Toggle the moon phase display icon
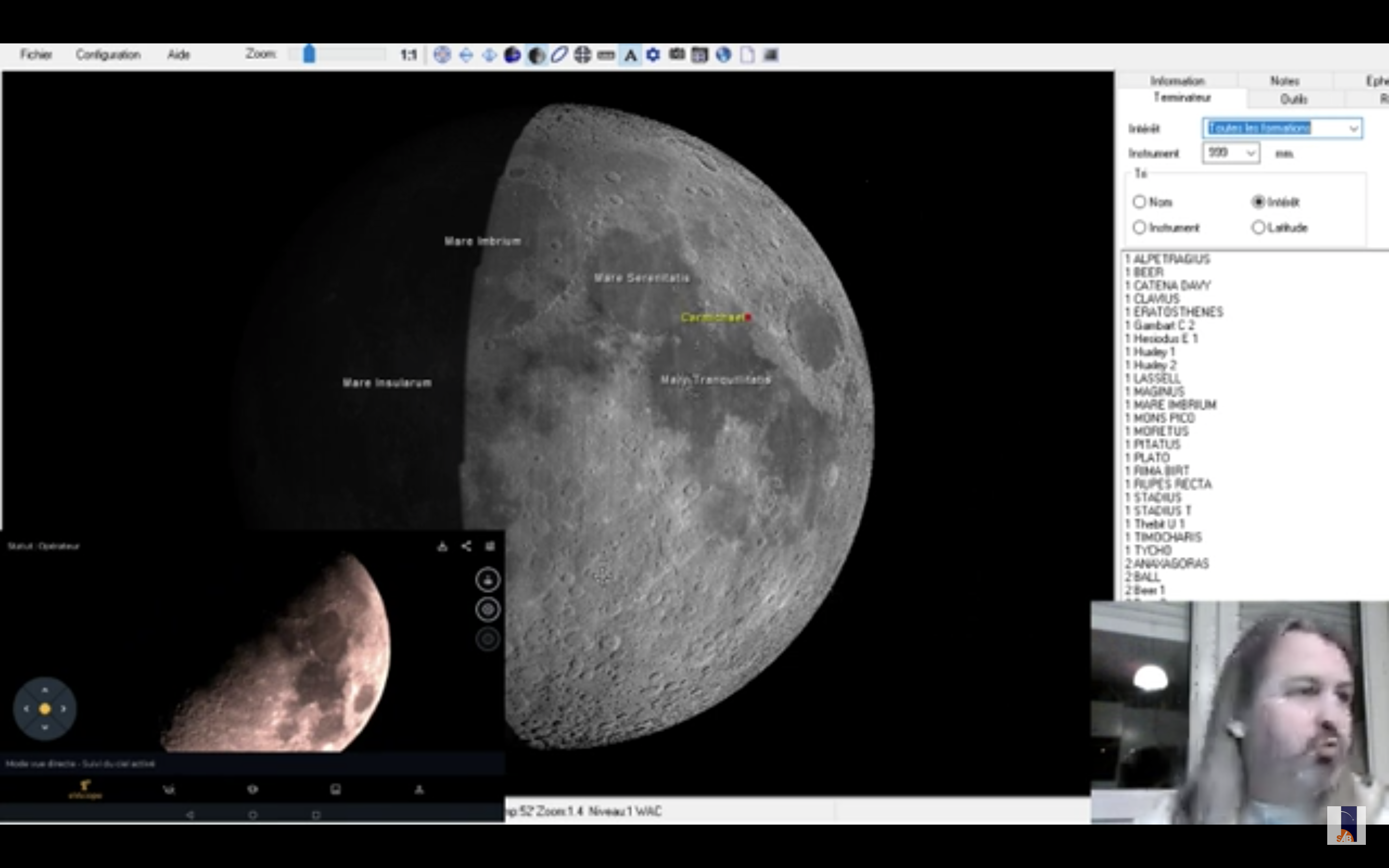The height and width of the screenshot is (868, 1389). [x=536, y=55]
